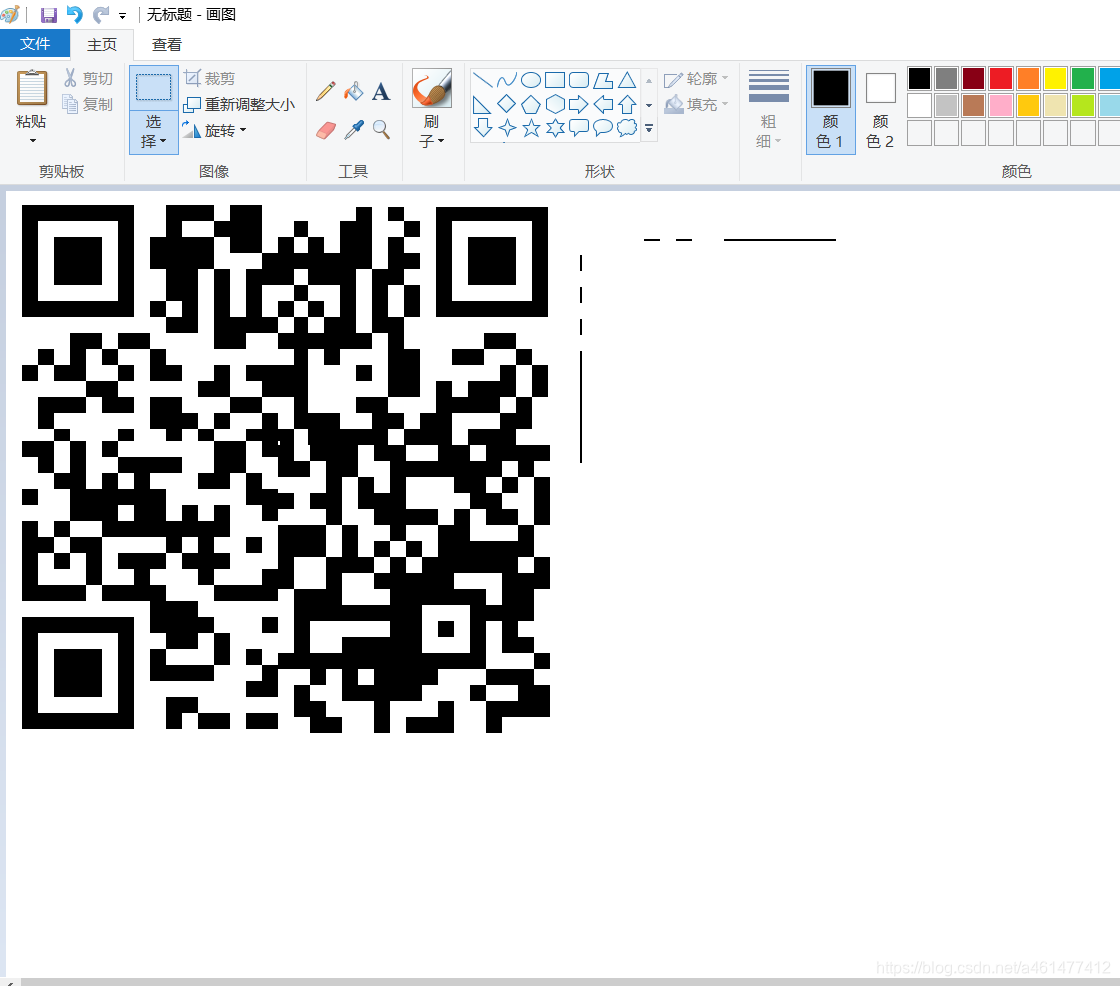The height and width of the screenshot is (986, 1120).
Task: Switch to the 主页 tab
Action: (101, 44)
